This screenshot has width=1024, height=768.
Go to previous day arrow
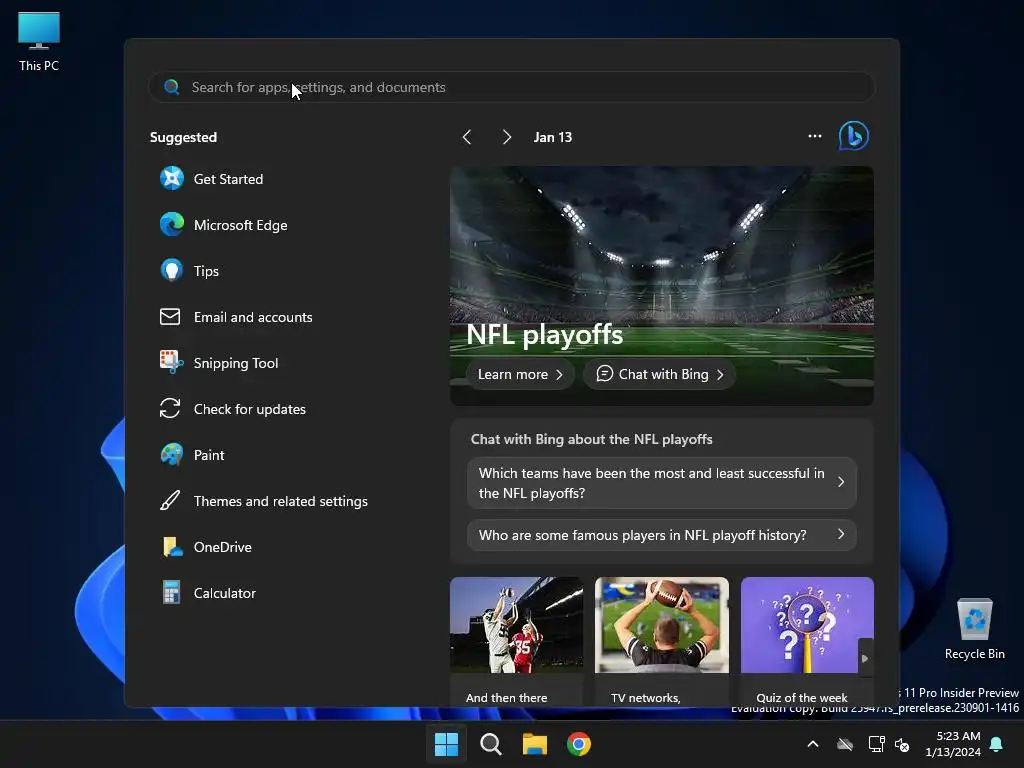tap(467, 137)
